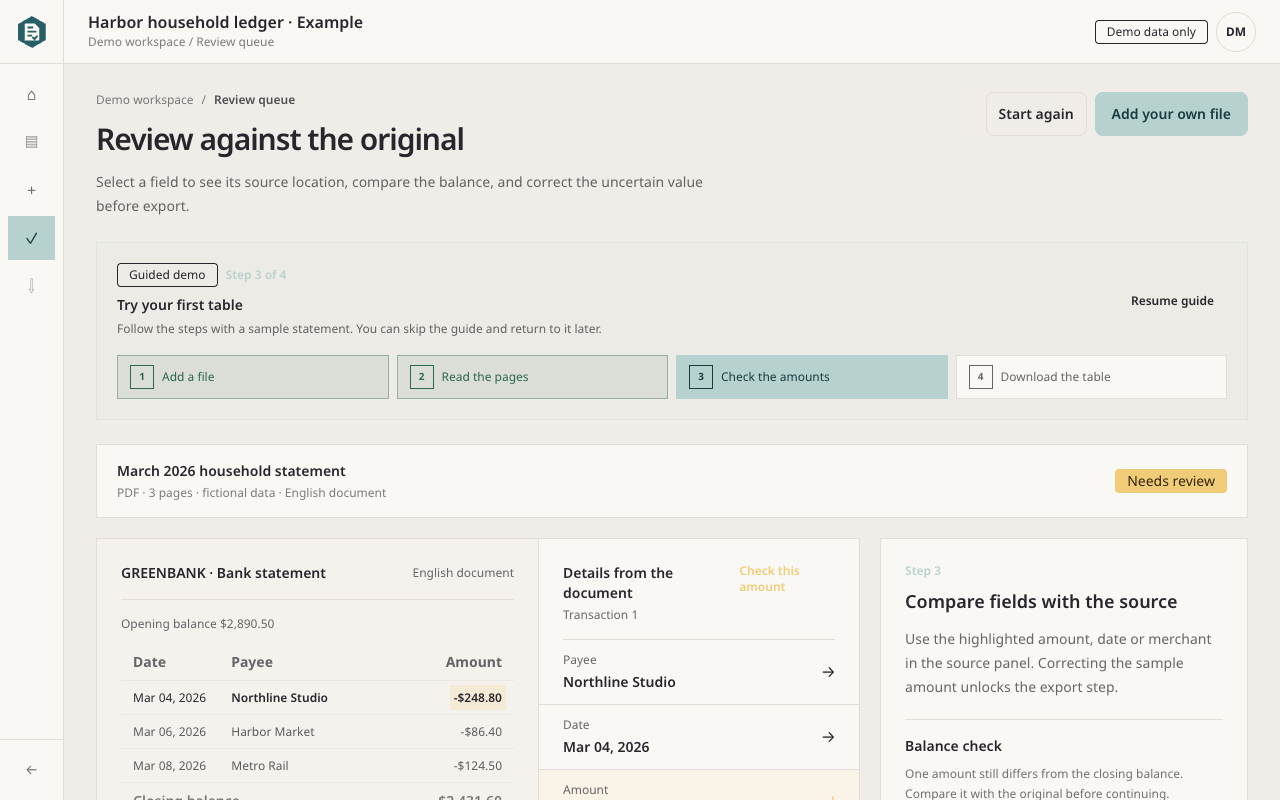Open Demo workspace breadcrumb link
Screen dimensions: 1280x800
(x=145, y=100)
